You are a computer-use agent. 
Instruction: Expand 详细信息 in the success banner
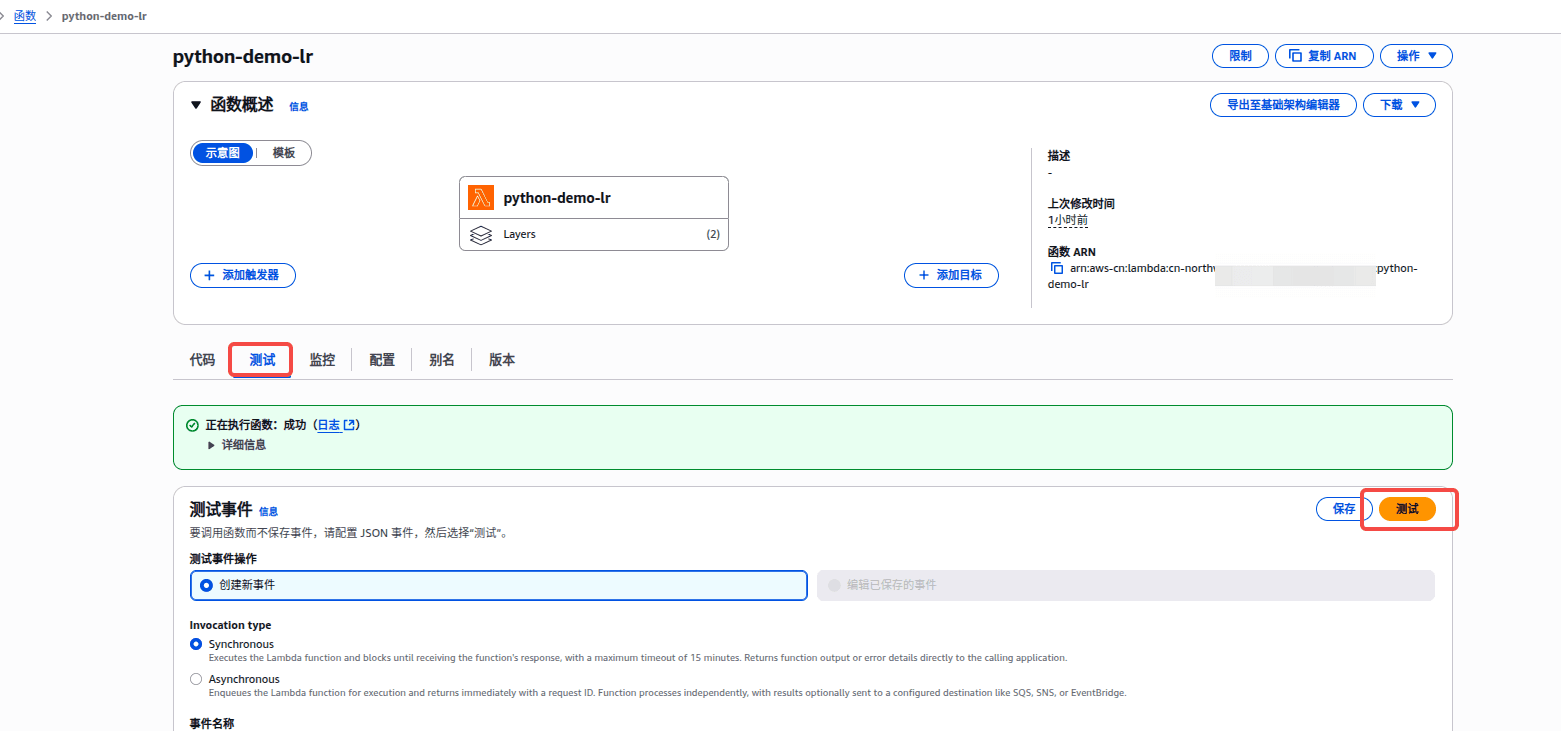pos(237,445)
